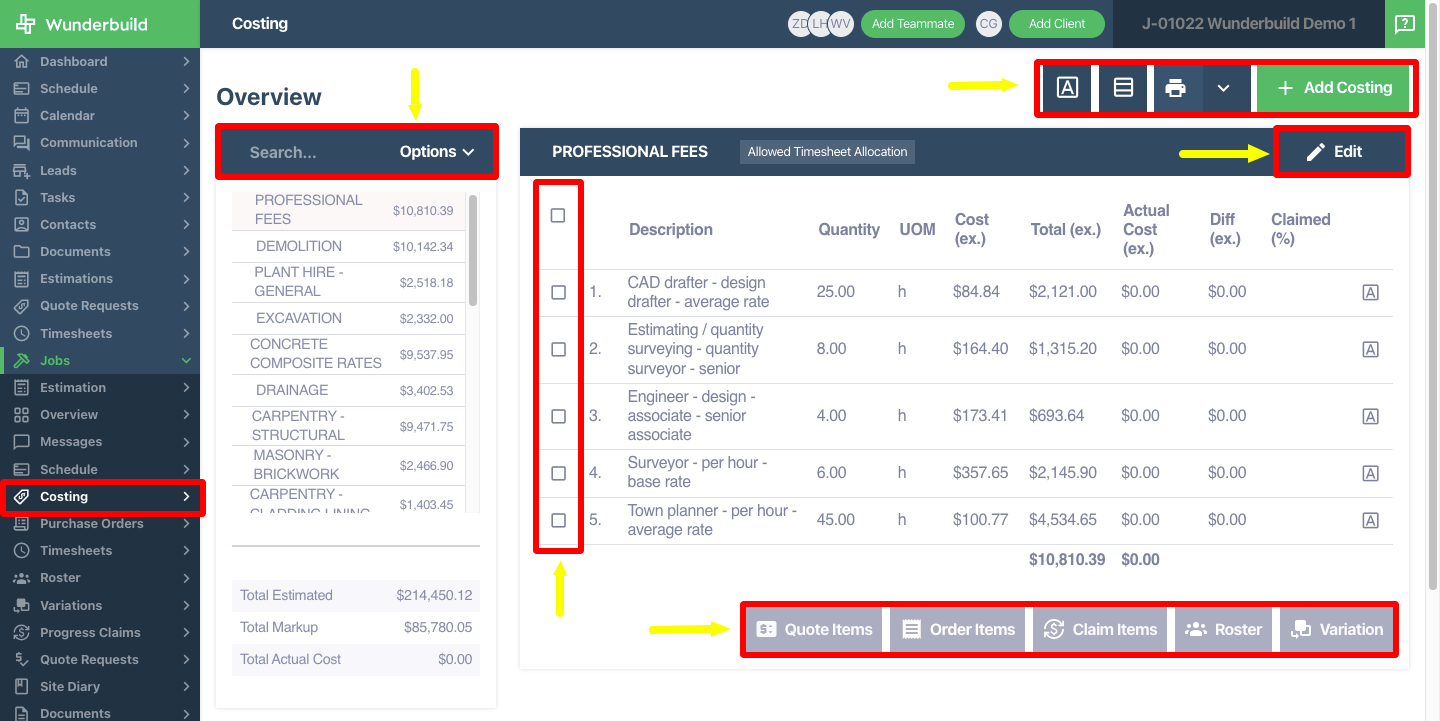Tick the checkbox for Town planner row
This screenshot has width=1440, height=721.
[x=558, y=520]
